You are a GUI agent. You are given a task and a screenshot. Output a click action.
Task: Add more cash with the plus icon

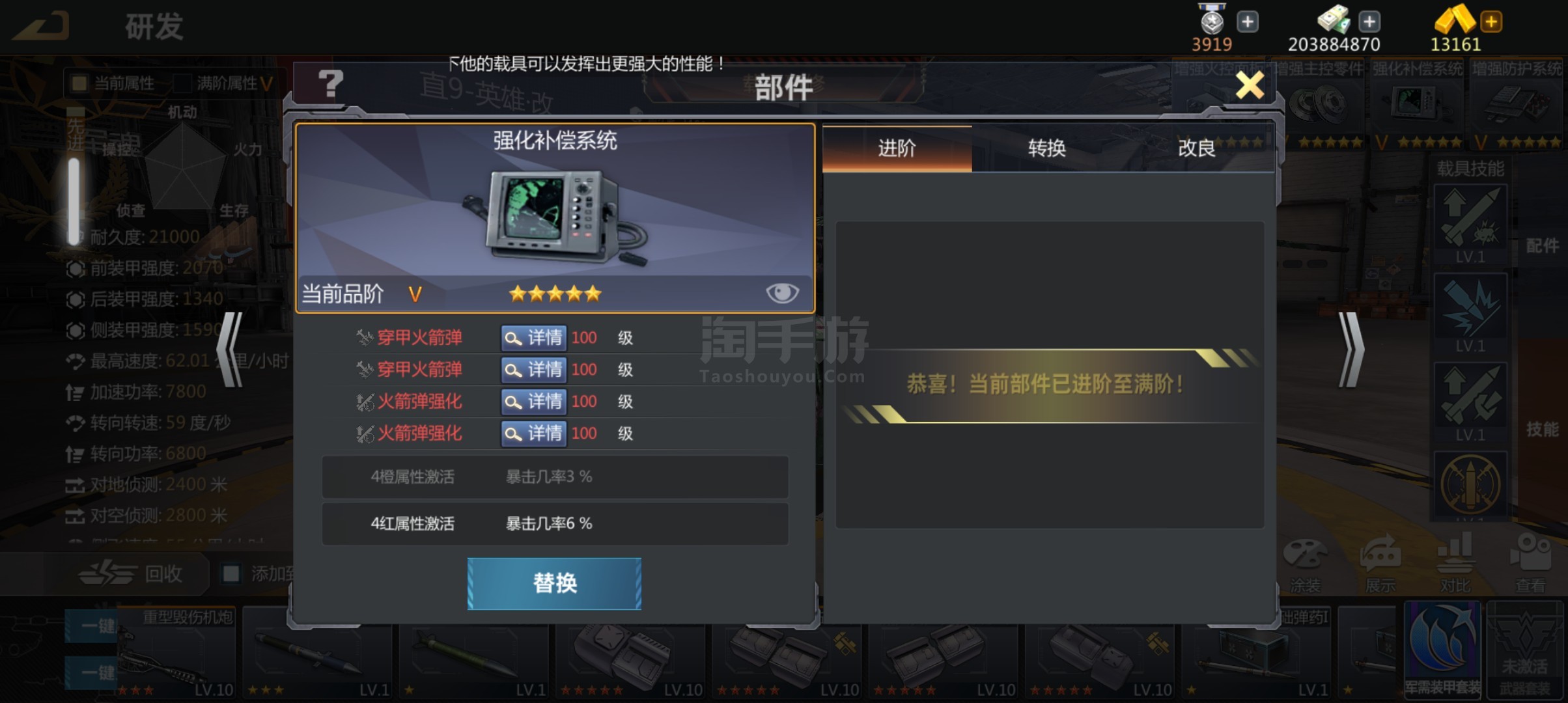point(1369,22)
